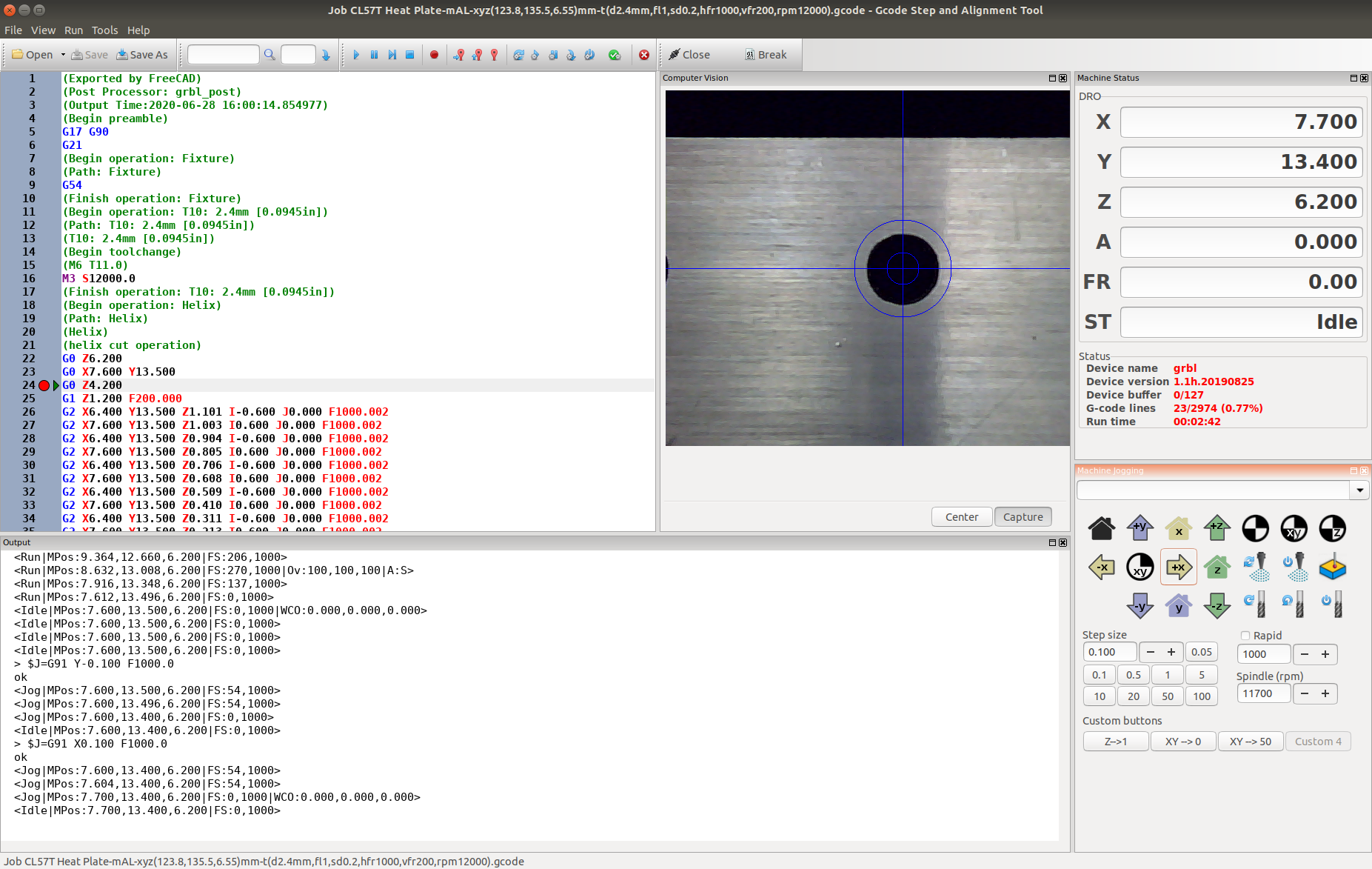
Task: Decrease spindle rpm with minus button
Action: click(x=1305, y=693)
